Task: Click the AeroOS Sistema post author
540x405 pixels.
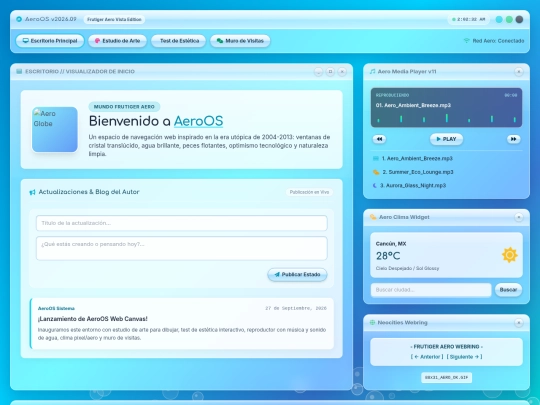Action: tap(56, 308)
